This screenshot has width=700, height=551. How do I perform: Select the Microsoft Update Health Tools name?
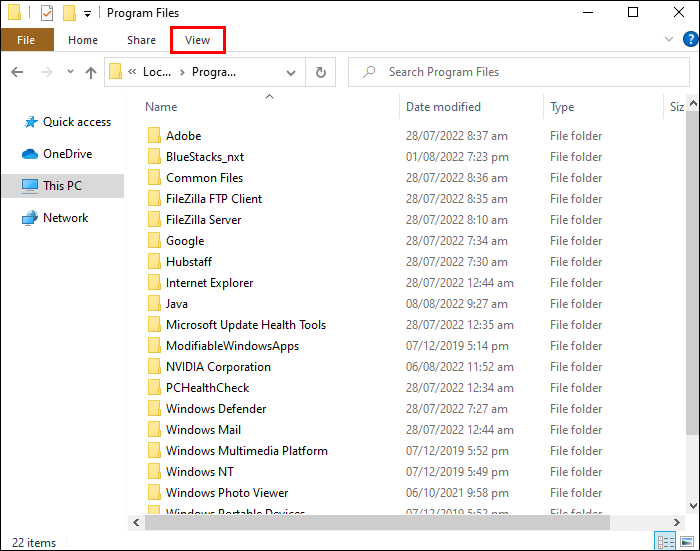[x=246, y=325]
